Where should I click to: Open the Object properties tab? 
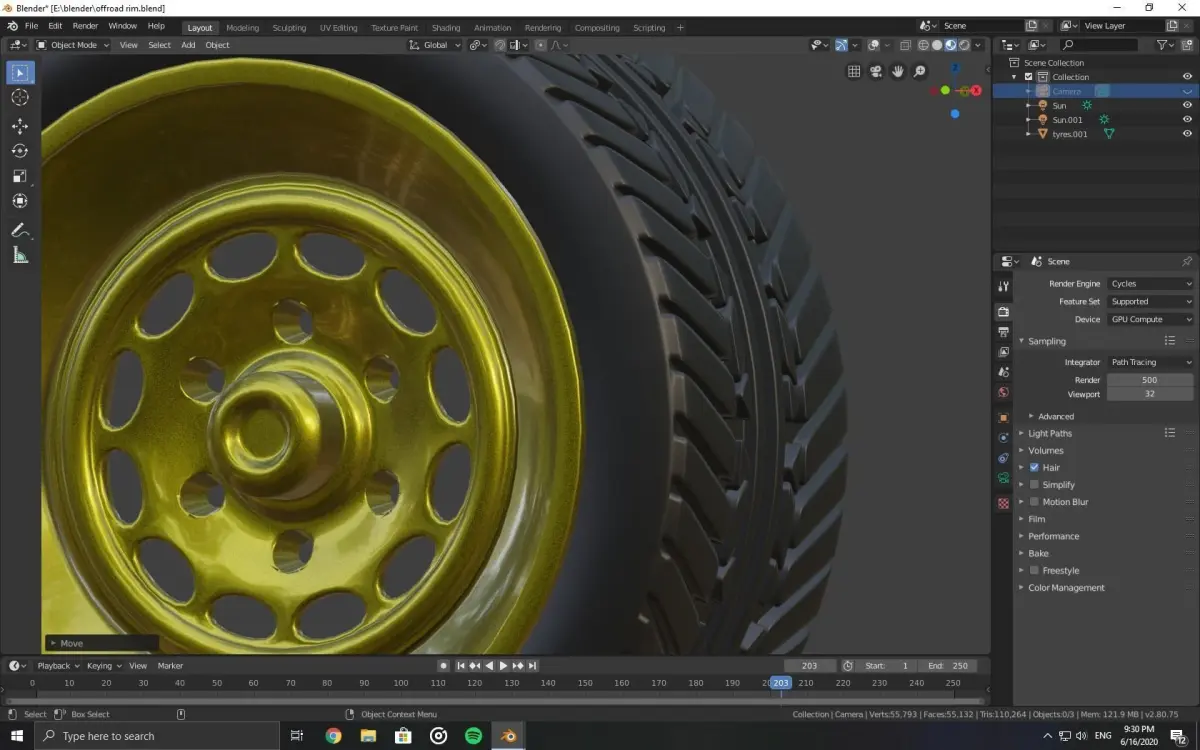pyautogui.click(x=1003, y=418)
